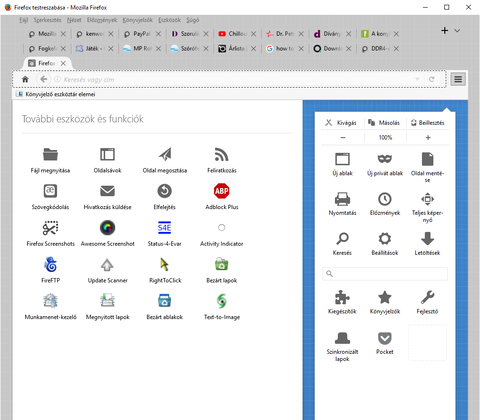Click the Szövegkódolás icon

[50, 191]
